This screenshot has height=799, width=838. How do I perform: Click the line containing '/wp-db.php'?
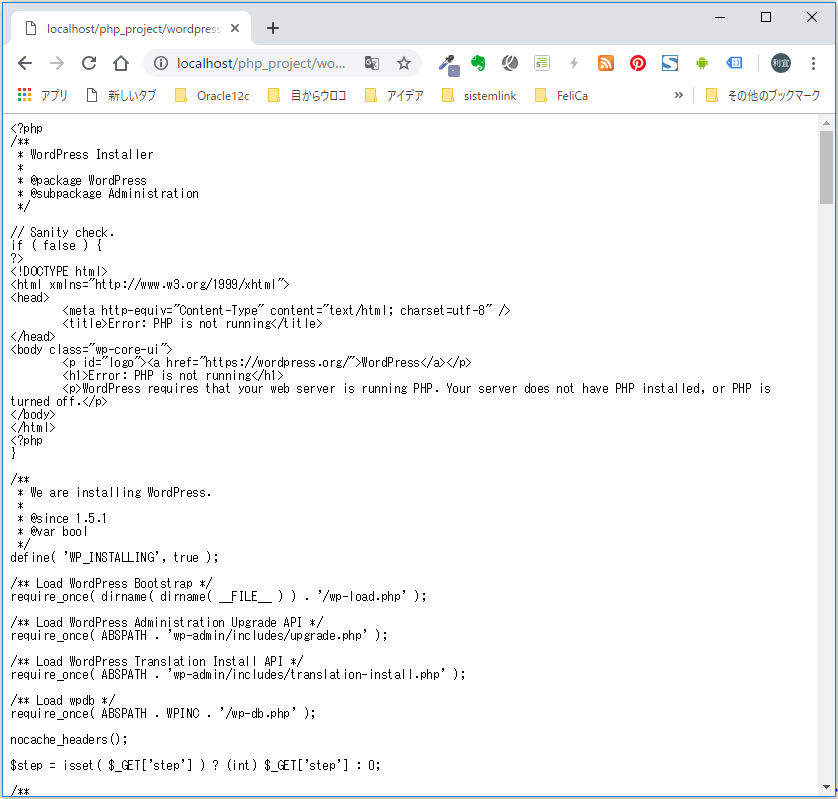tap(163, 713)
